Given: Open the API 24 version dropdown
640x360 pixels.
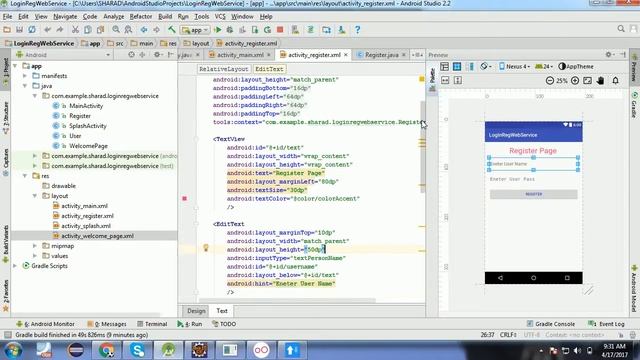Looking at the screenshot, I should [x=544, y=67].
